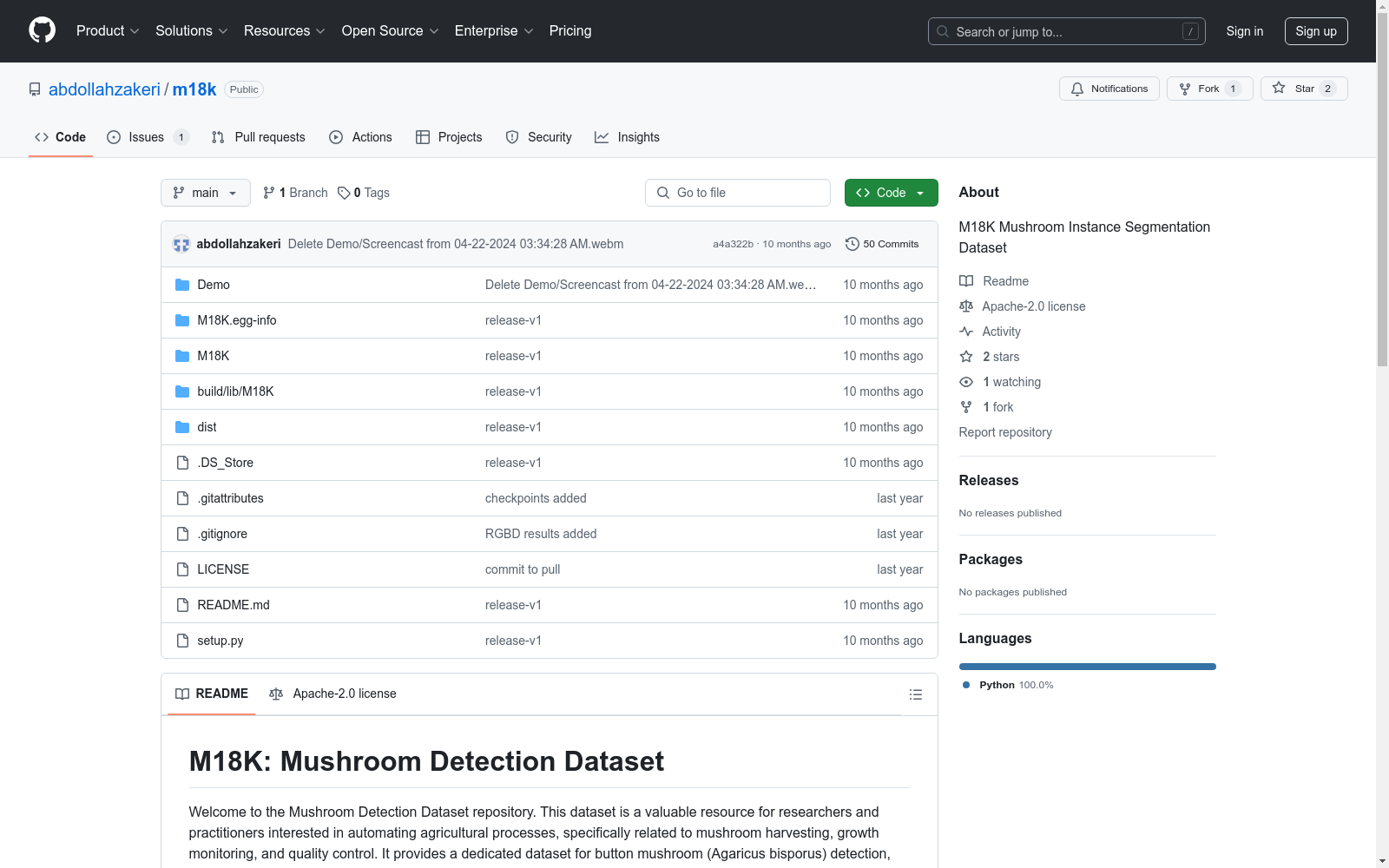Screen dimensions: 1389x868
Task: Click the Demo folder icon
Action: (x=182, y=285)
